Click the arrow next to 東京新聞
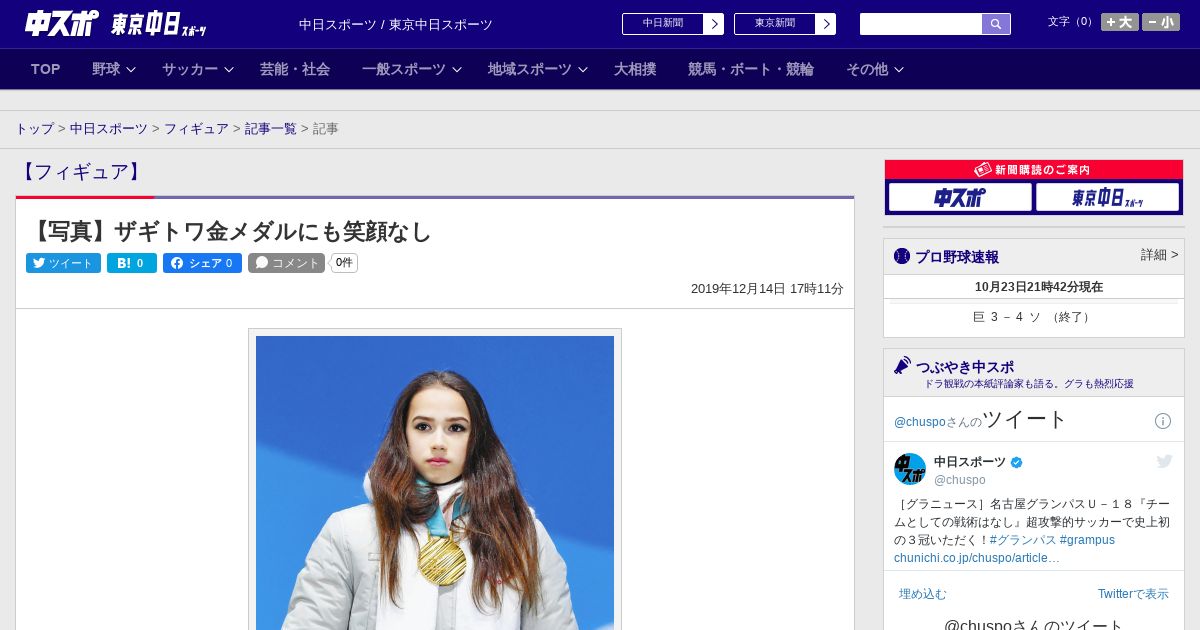Image resolution: width=1200 pixels, height=630 pixels. [x=826, y=24]
